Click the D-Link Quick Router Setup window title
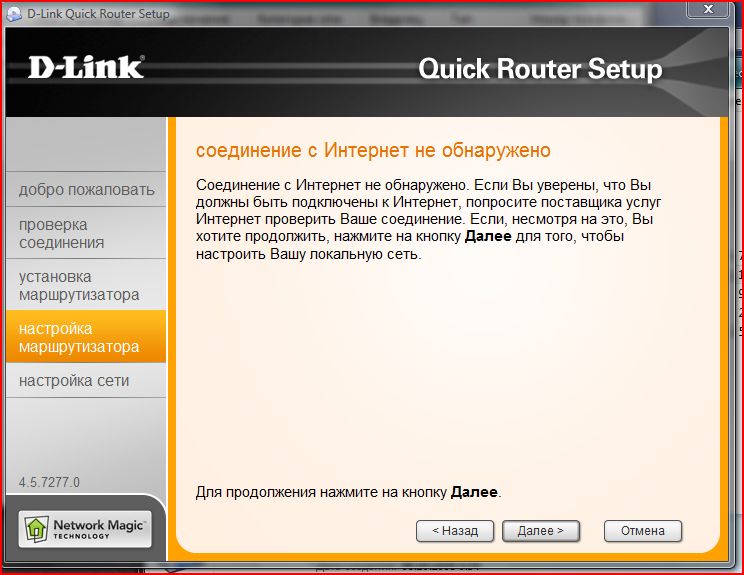This screenshot has height=575, width=744. click(98, 14)
